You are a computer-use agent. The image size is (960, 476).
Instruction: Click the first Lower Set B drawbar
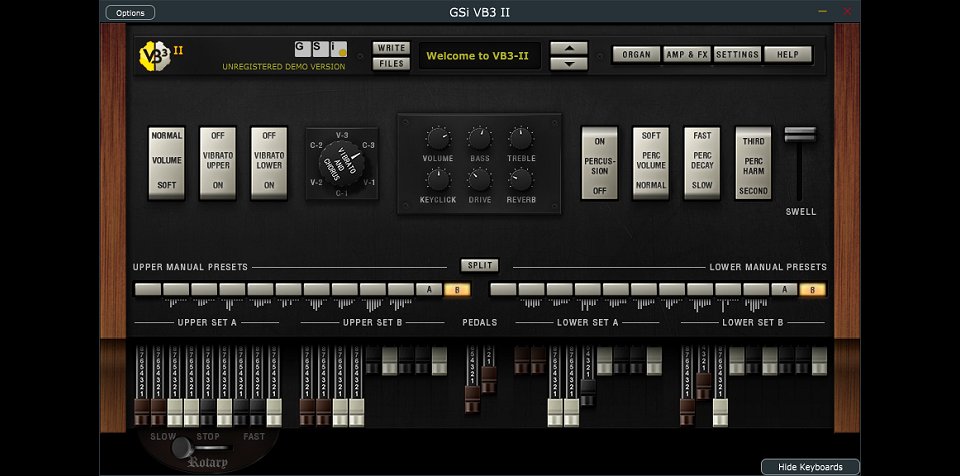(x=687, y=412)
